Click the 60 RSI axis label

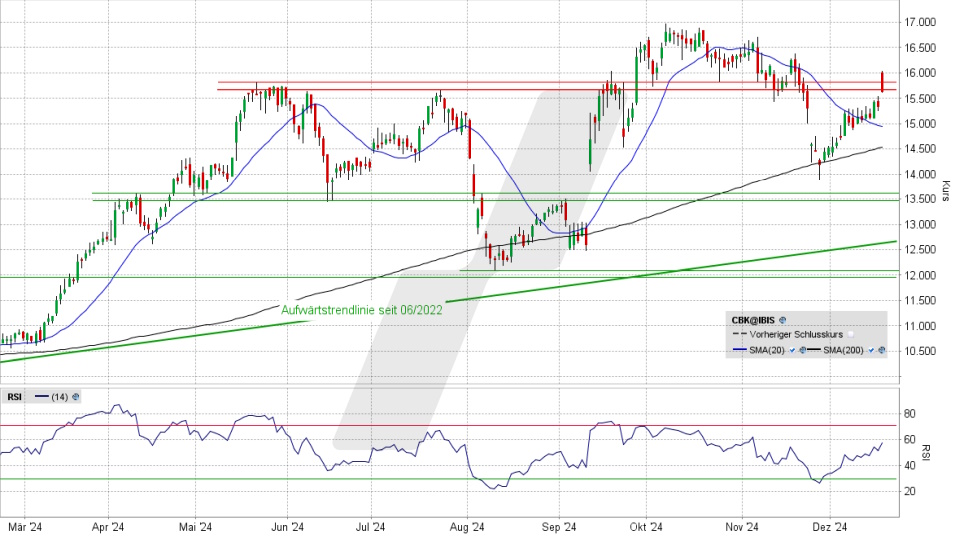click(910, 440)
